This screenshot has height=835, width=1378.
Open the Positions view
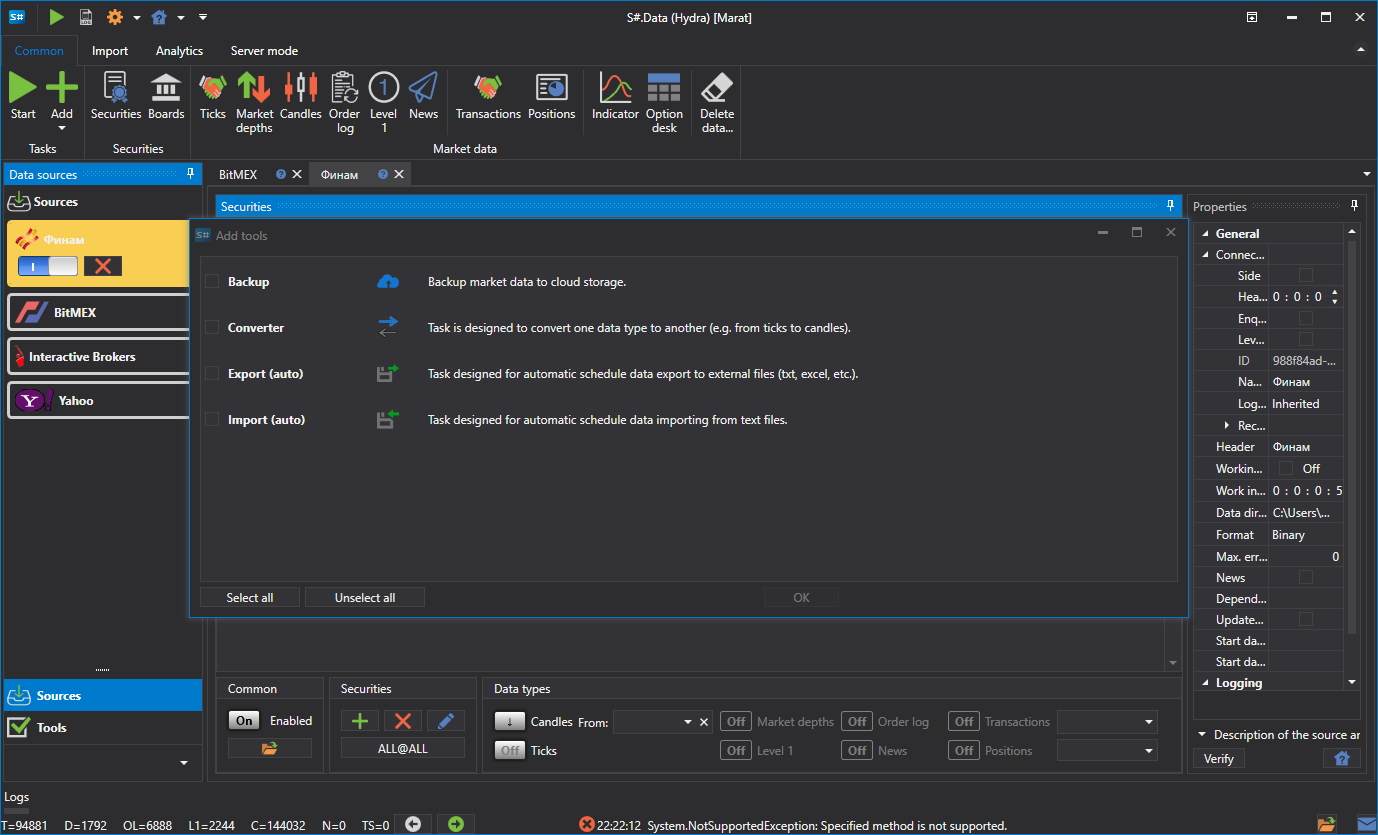tap(552, 97)
